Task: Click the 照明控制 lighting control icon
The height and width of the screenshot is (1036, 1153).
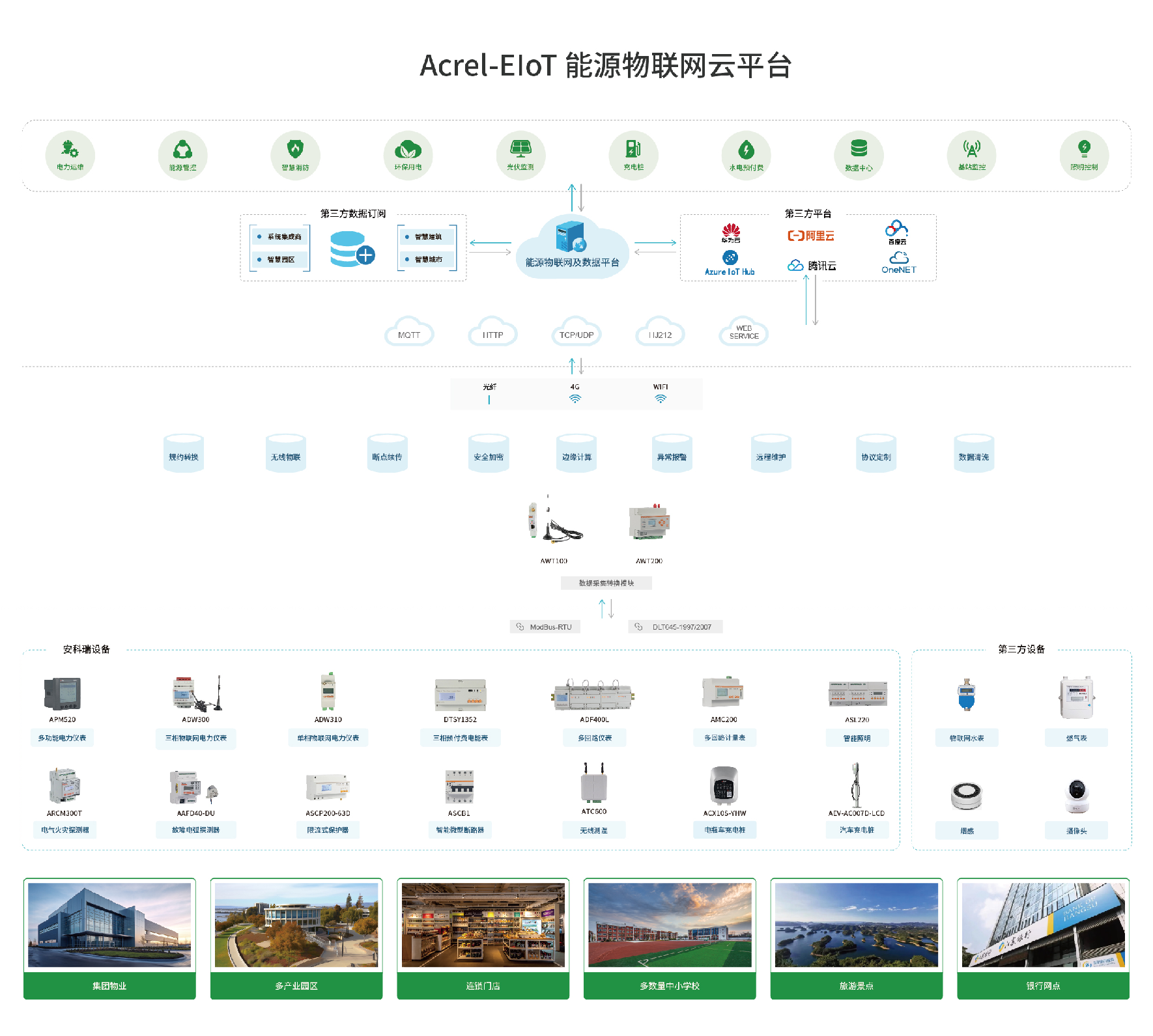Action: click(x=1083, y=155)
